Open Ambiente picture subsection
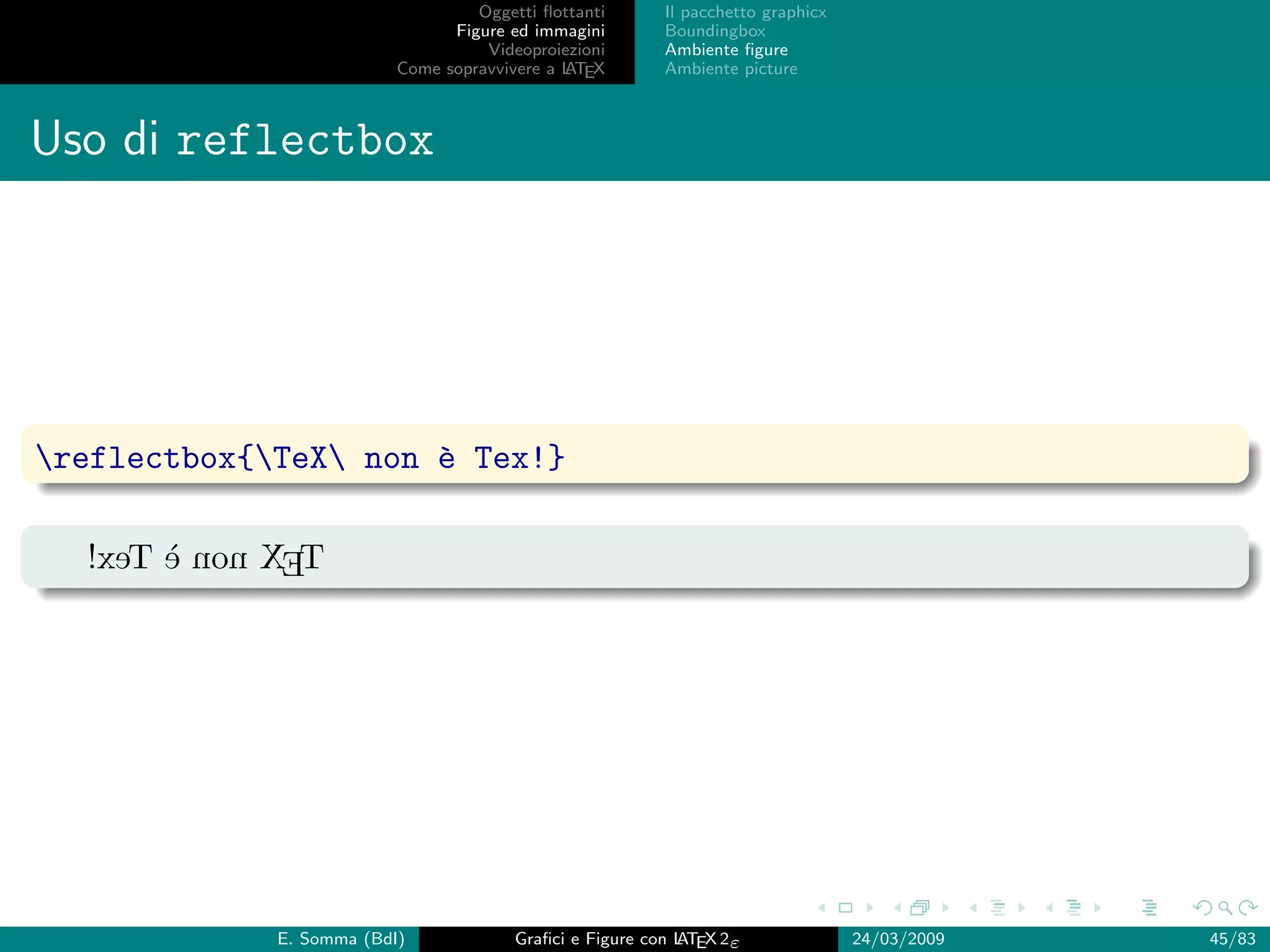 [x=731, y=69]
